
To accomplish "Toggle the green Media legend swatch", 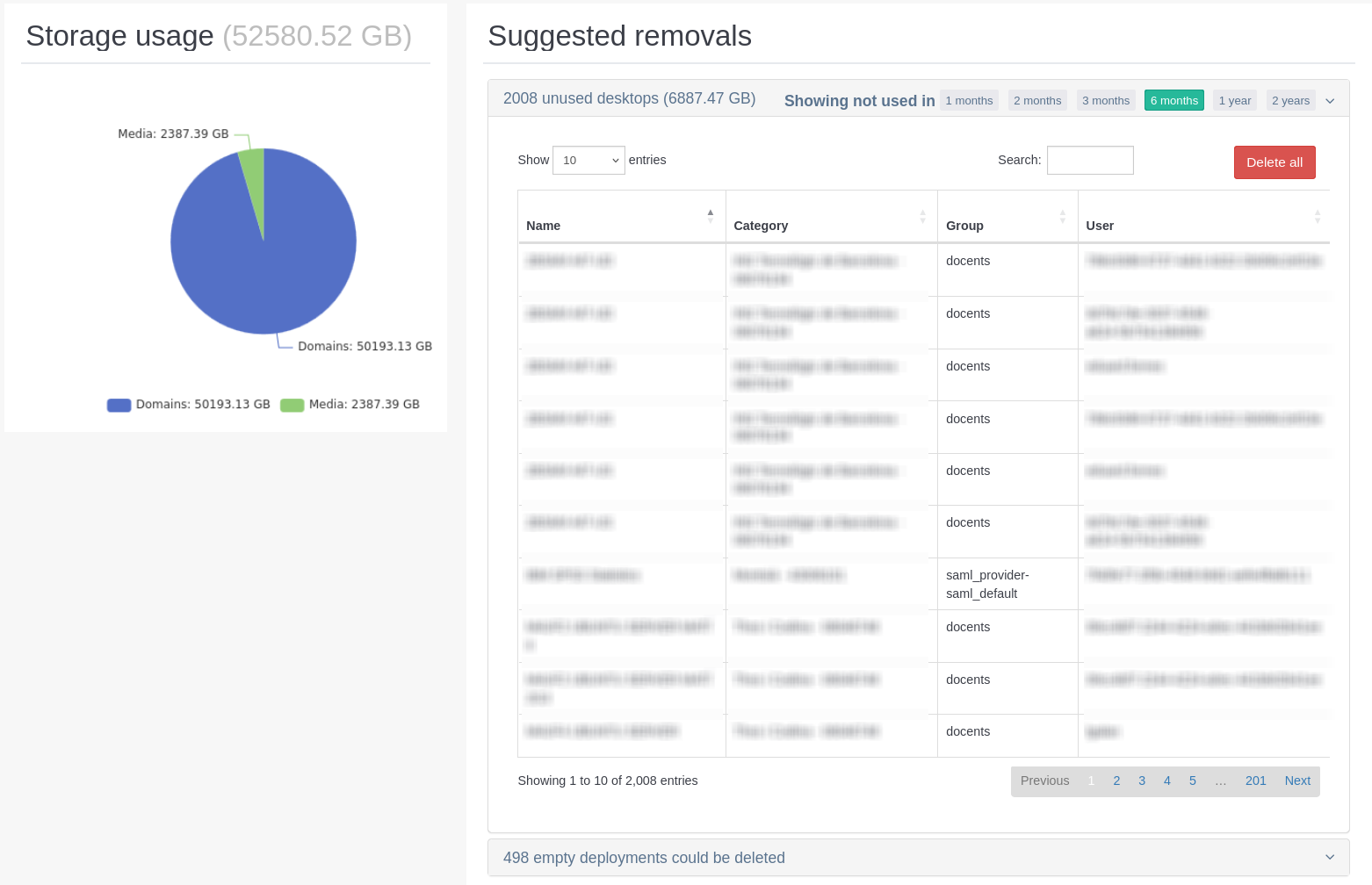I will [x=292, y=405].
